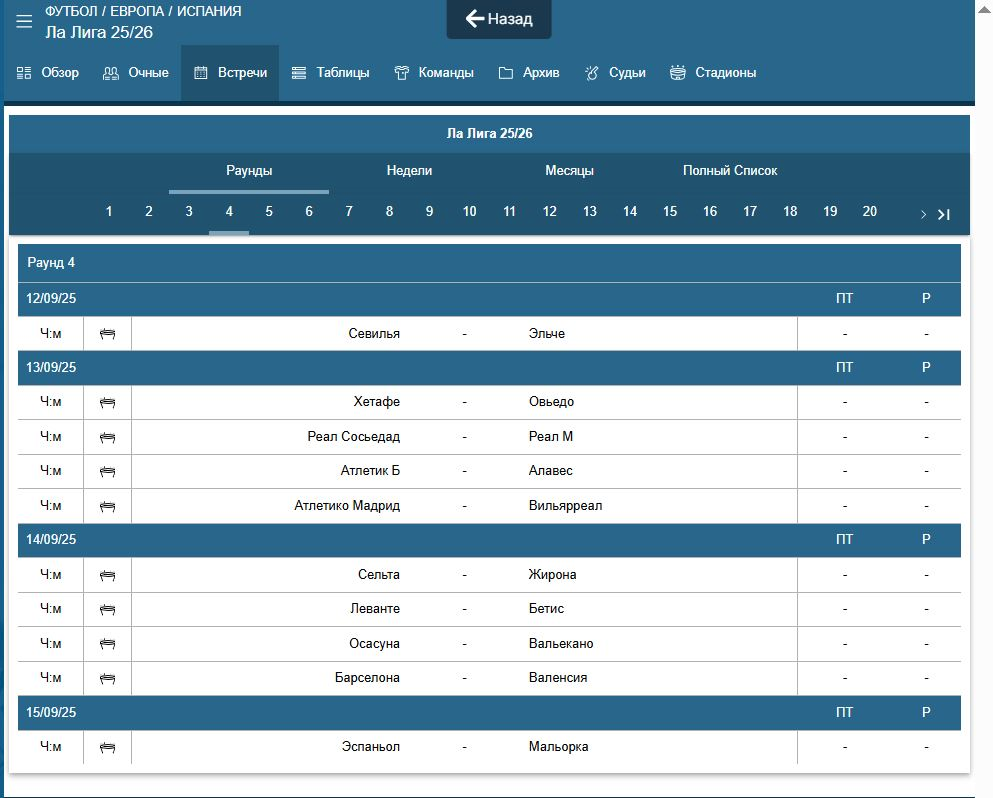Click the stadium icon in Барселона - Валенсия row
993x798 pixels.
[108, 678]
